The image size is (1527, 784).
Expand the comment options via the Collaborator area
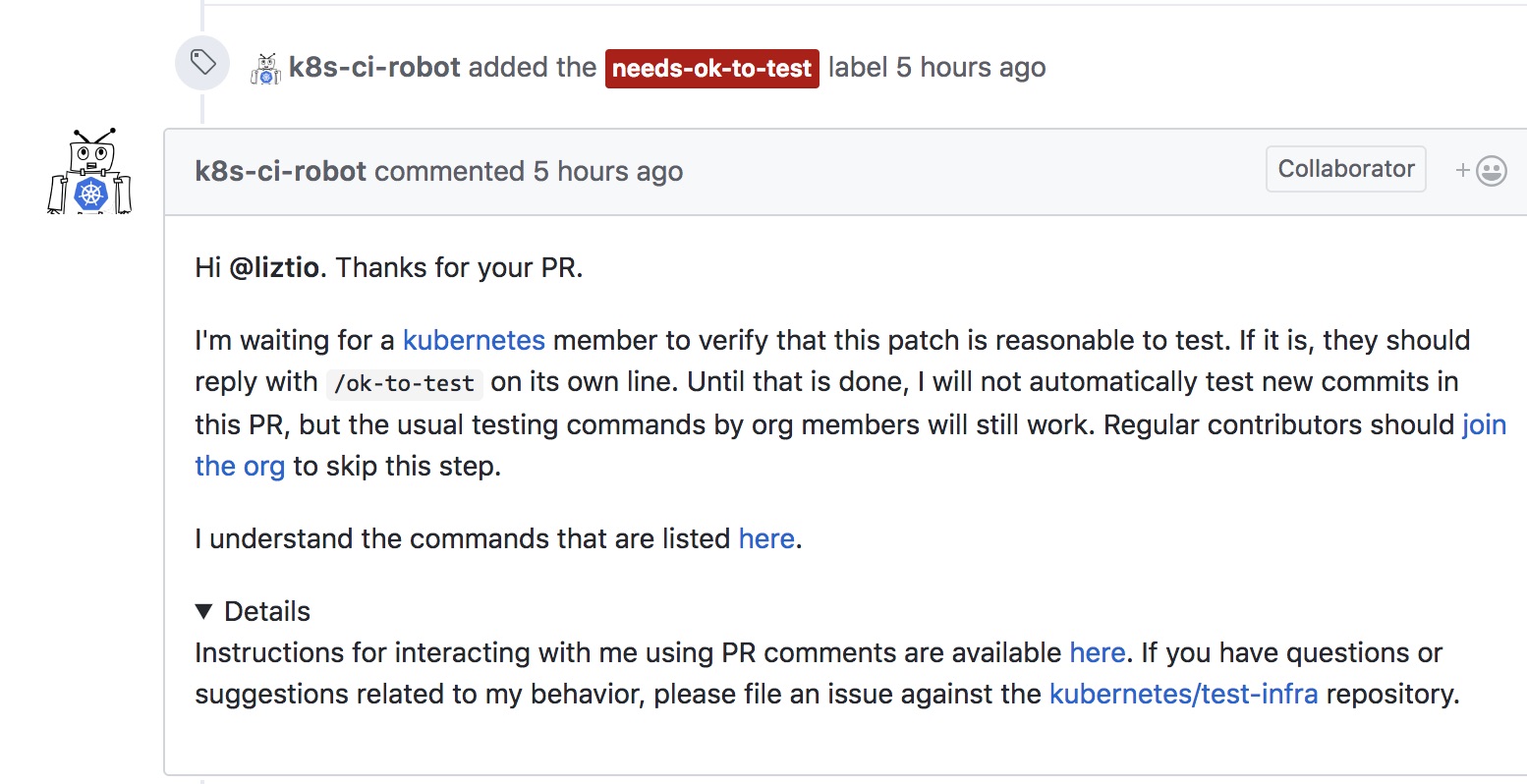tap(1345, 168)
